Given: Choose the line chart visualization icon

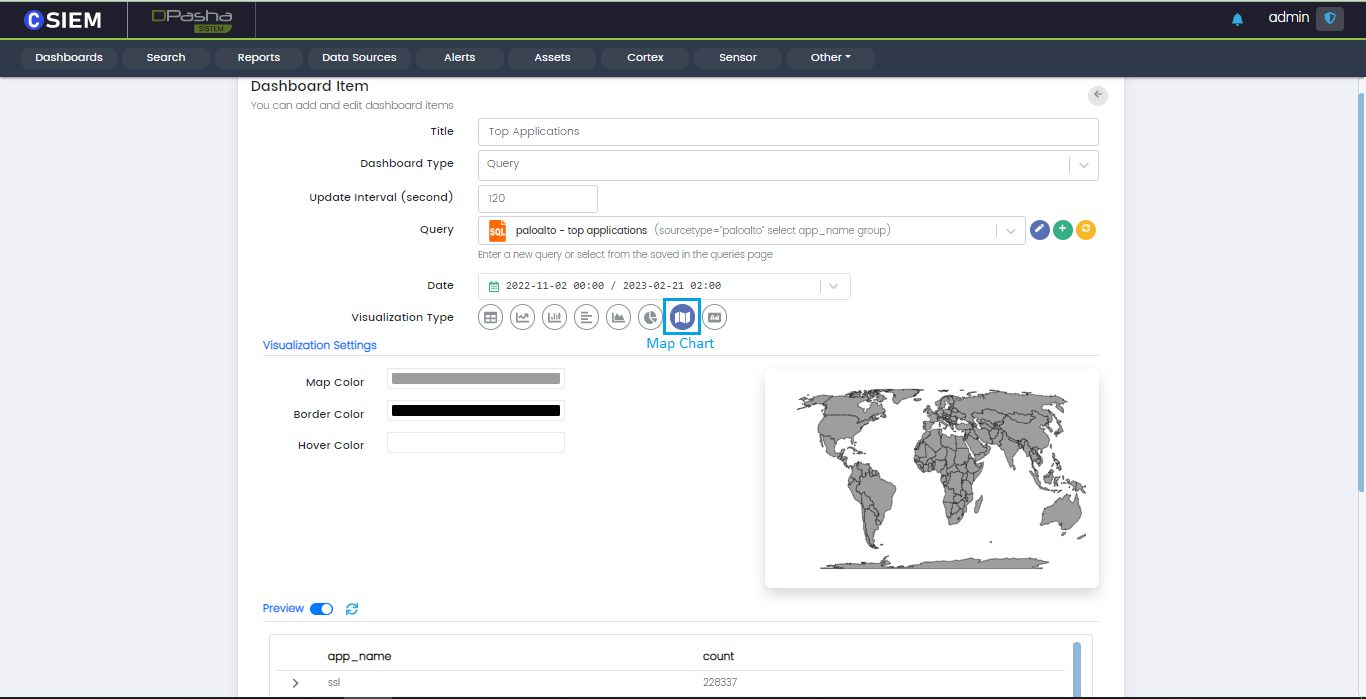Looking at the screenshot, I should pyautogui.click(x=522, y=317).
